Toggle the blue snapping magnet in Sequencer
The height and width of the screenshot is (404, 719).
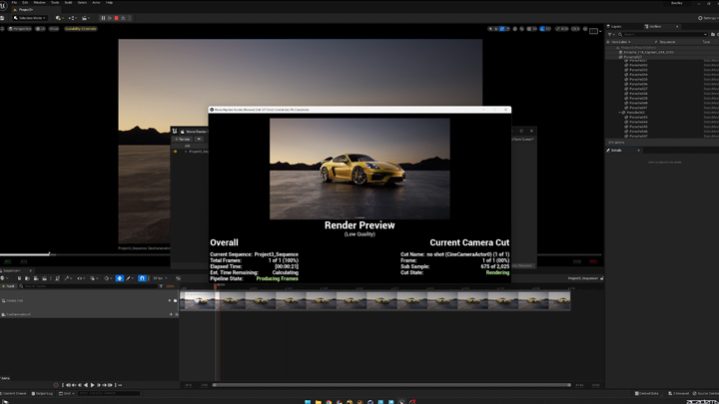pyautogui.click(x=142, y=278)
